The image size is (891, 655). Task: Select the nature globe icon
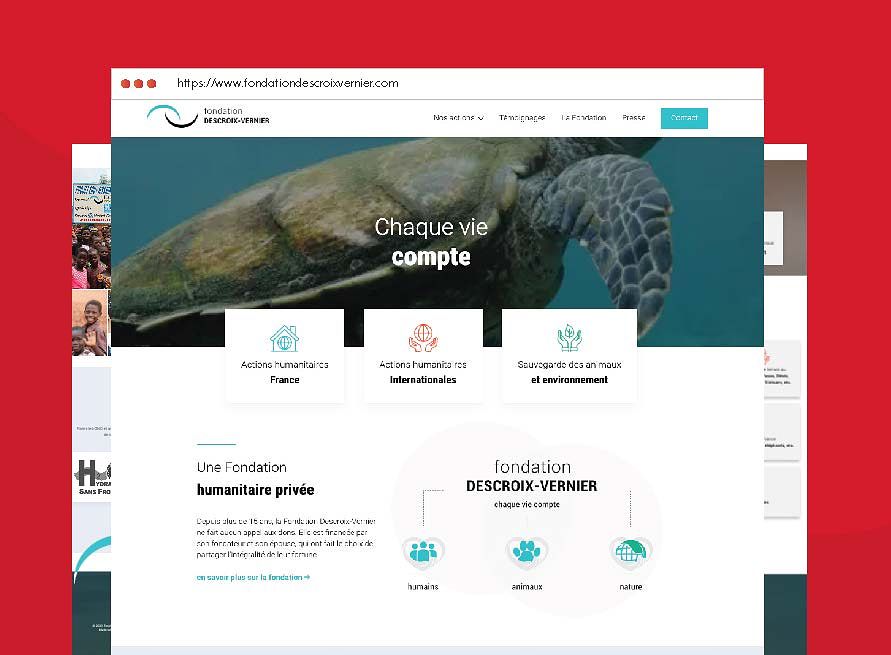point(630,551)
